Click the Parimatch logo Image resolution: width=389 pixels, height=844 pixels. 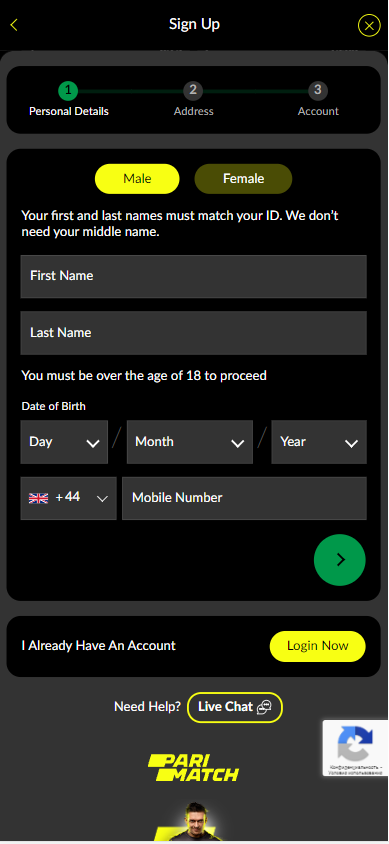[x=194, y=768]
